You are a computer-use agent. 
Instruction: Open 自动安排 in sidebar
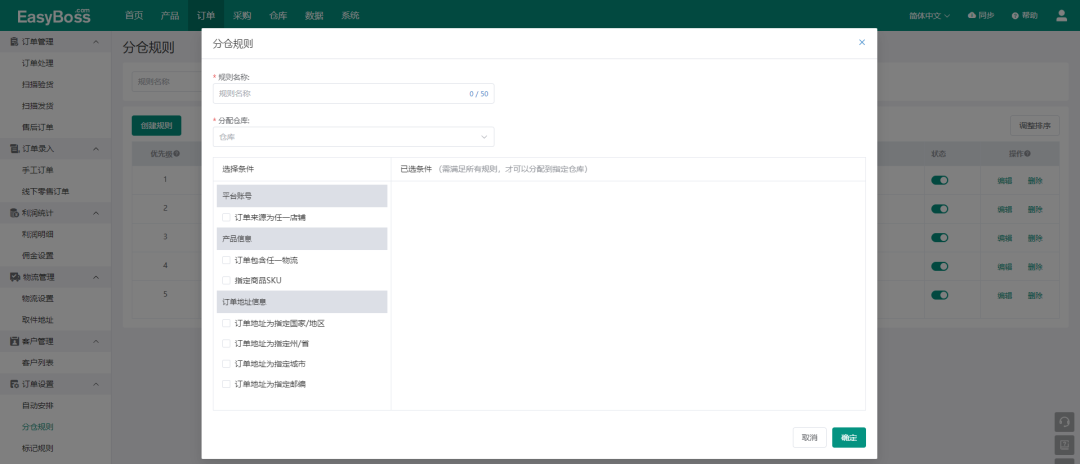point(38,405)
